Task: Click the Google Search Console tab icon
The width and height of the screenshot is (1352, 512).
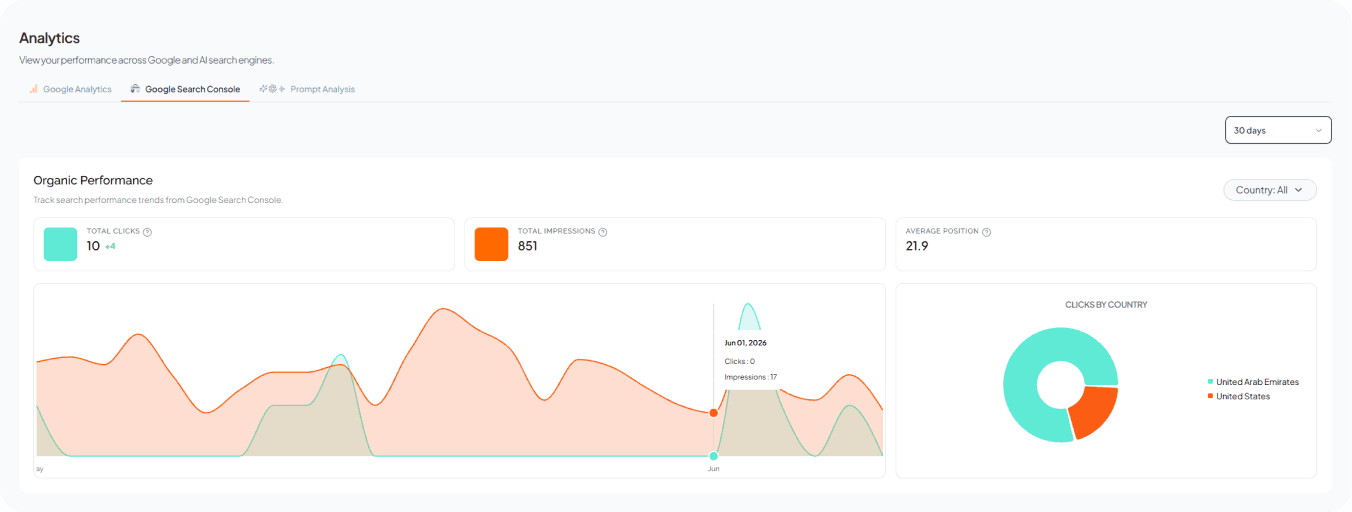Action: point(135,89)
